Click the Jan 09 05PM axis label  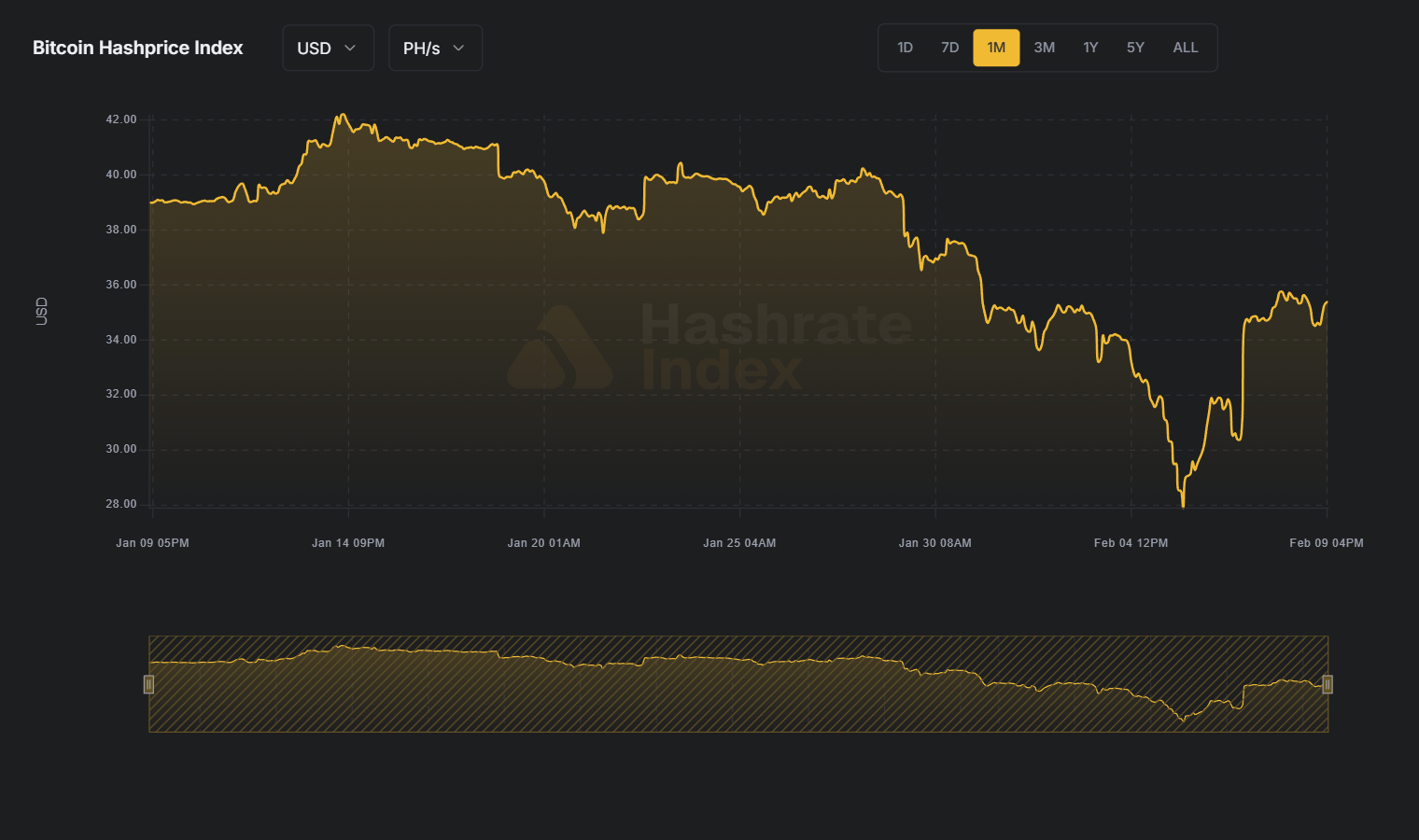(x=152, y=543)
